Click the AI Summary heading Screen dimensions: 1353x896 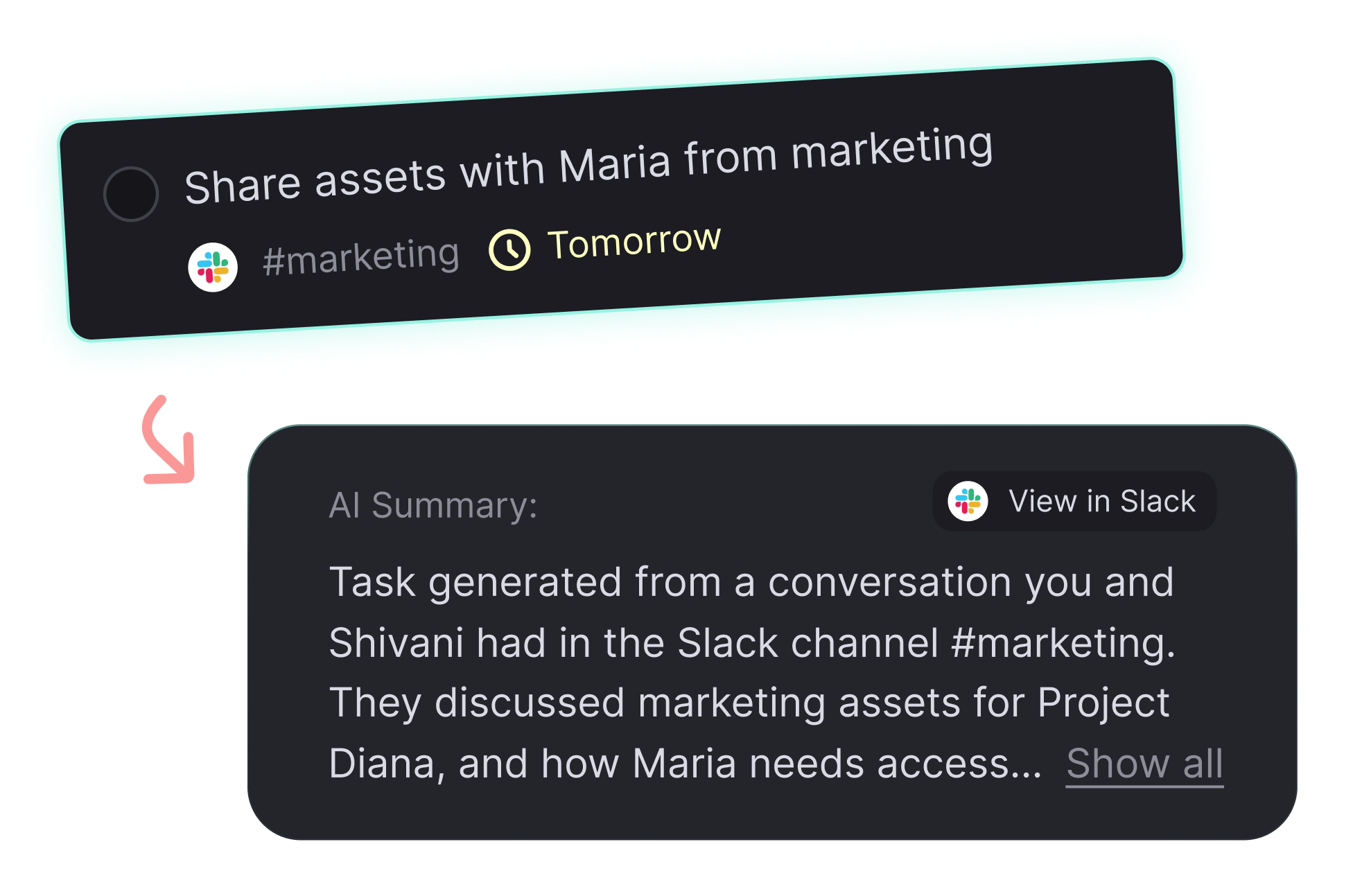(433, 505)
